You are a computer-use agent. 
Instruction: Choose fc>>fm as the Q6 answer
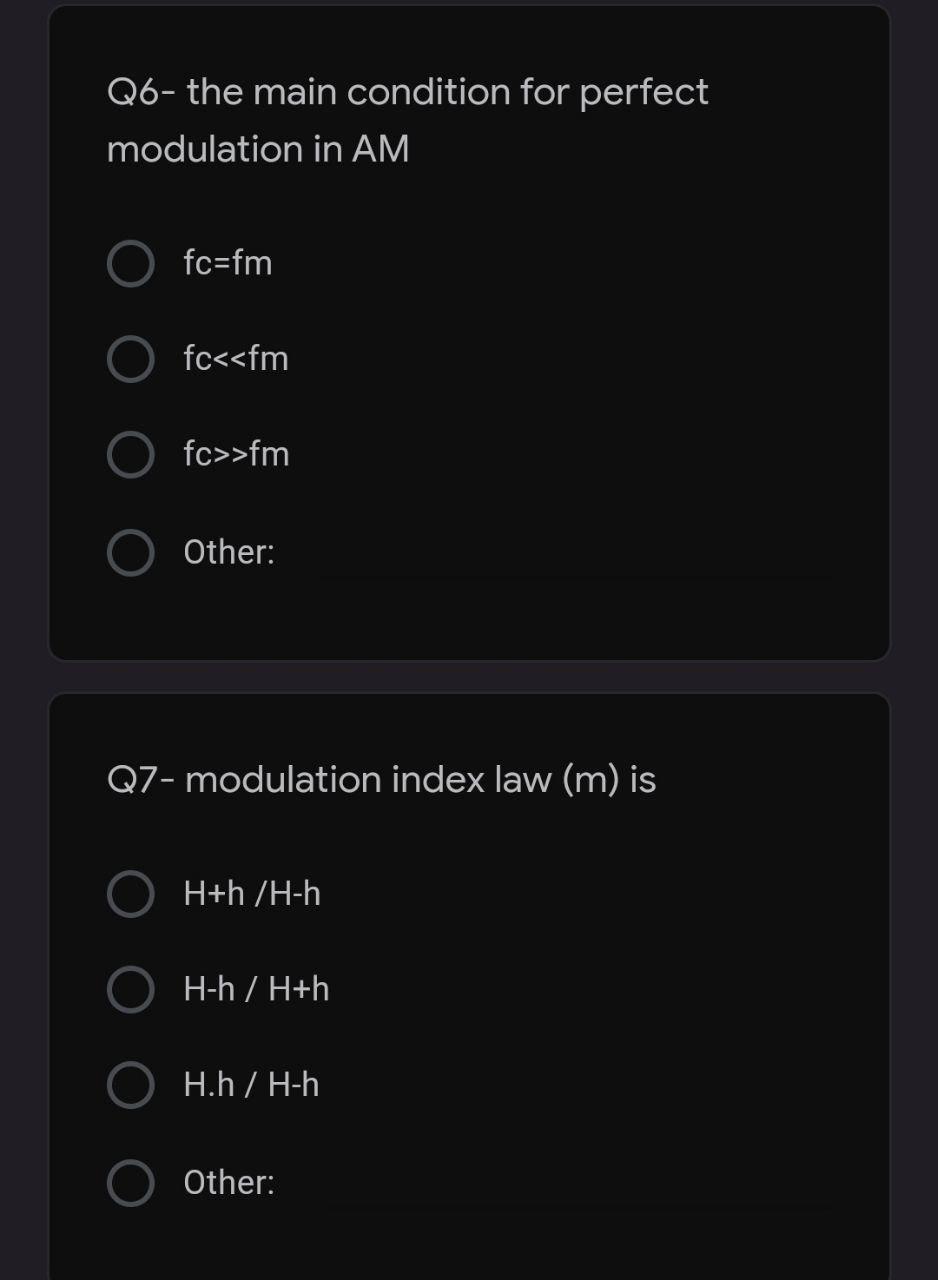click(x=130, y=455)
